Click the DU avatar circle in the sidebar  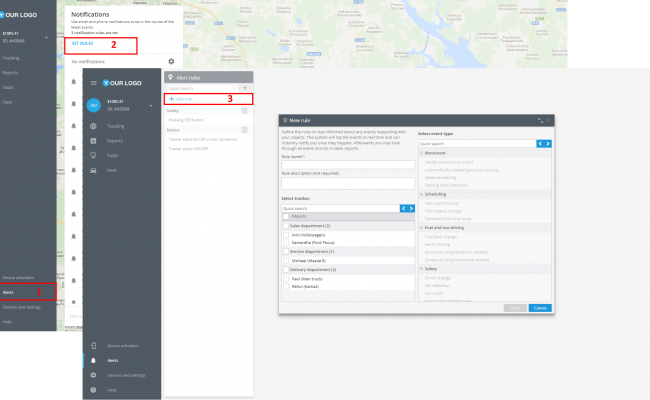coord(94,105)
